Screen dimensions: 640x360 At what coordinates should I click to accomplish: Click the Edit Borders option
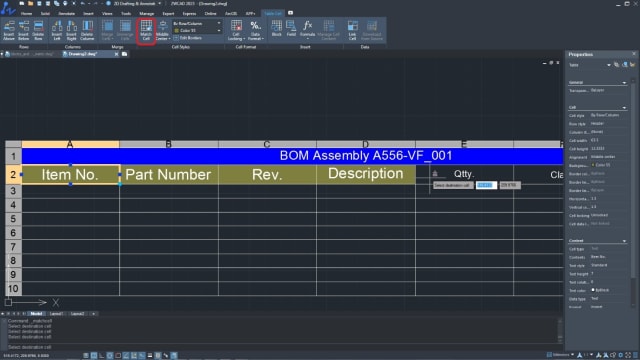187,38
